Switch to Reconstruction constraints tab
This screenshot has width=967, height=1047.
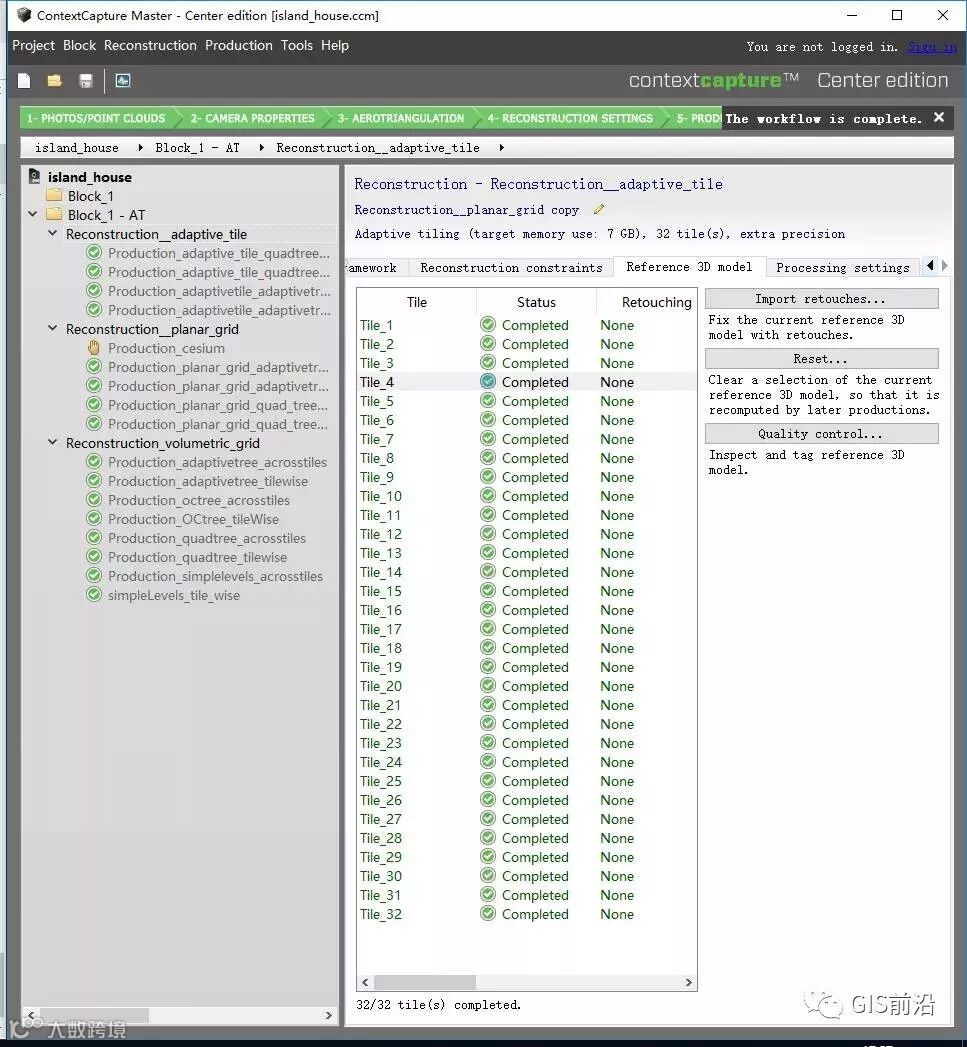click(x=511, y=267)
